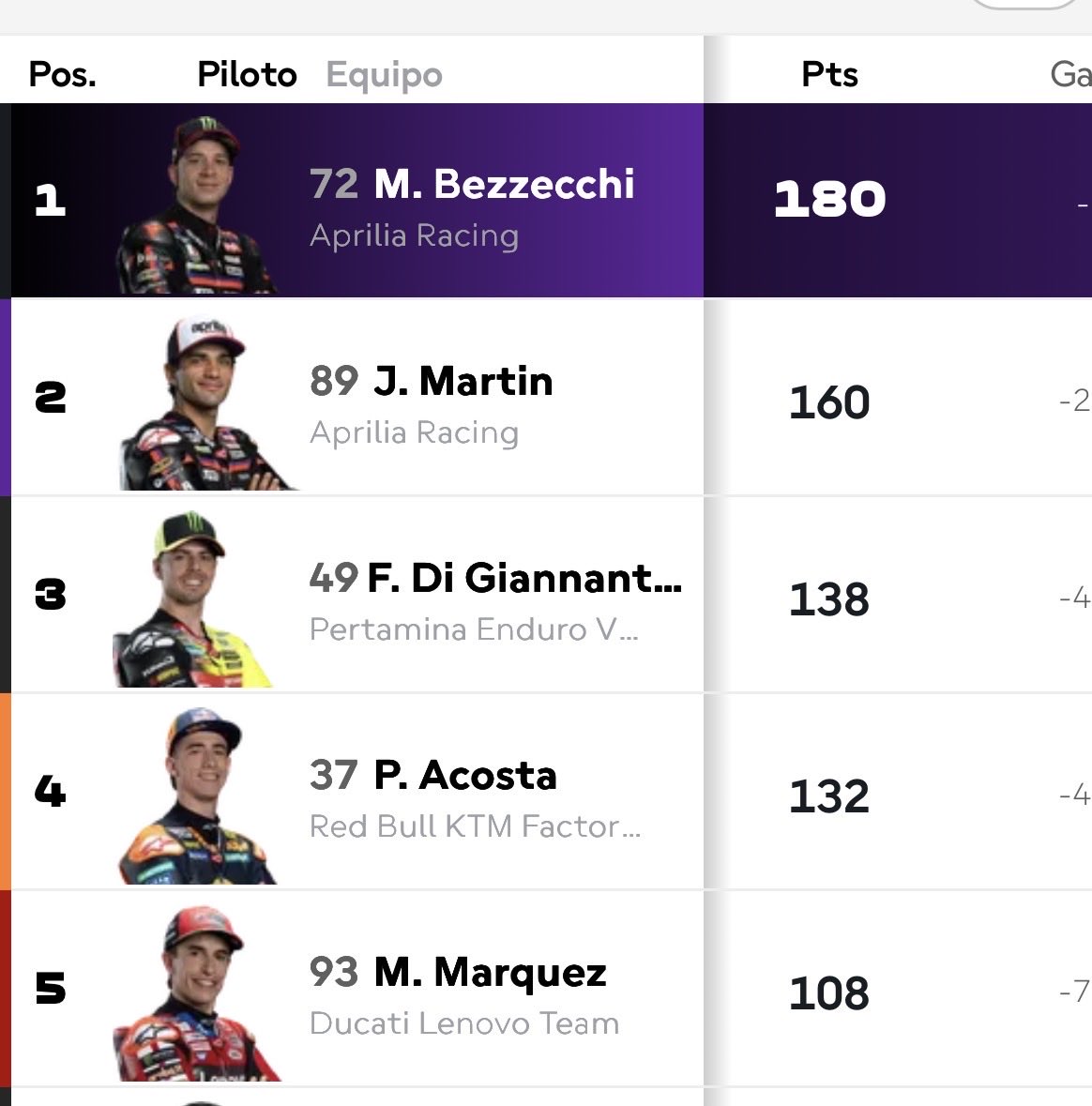Select the Pos. column header

(x=62, y=74)
